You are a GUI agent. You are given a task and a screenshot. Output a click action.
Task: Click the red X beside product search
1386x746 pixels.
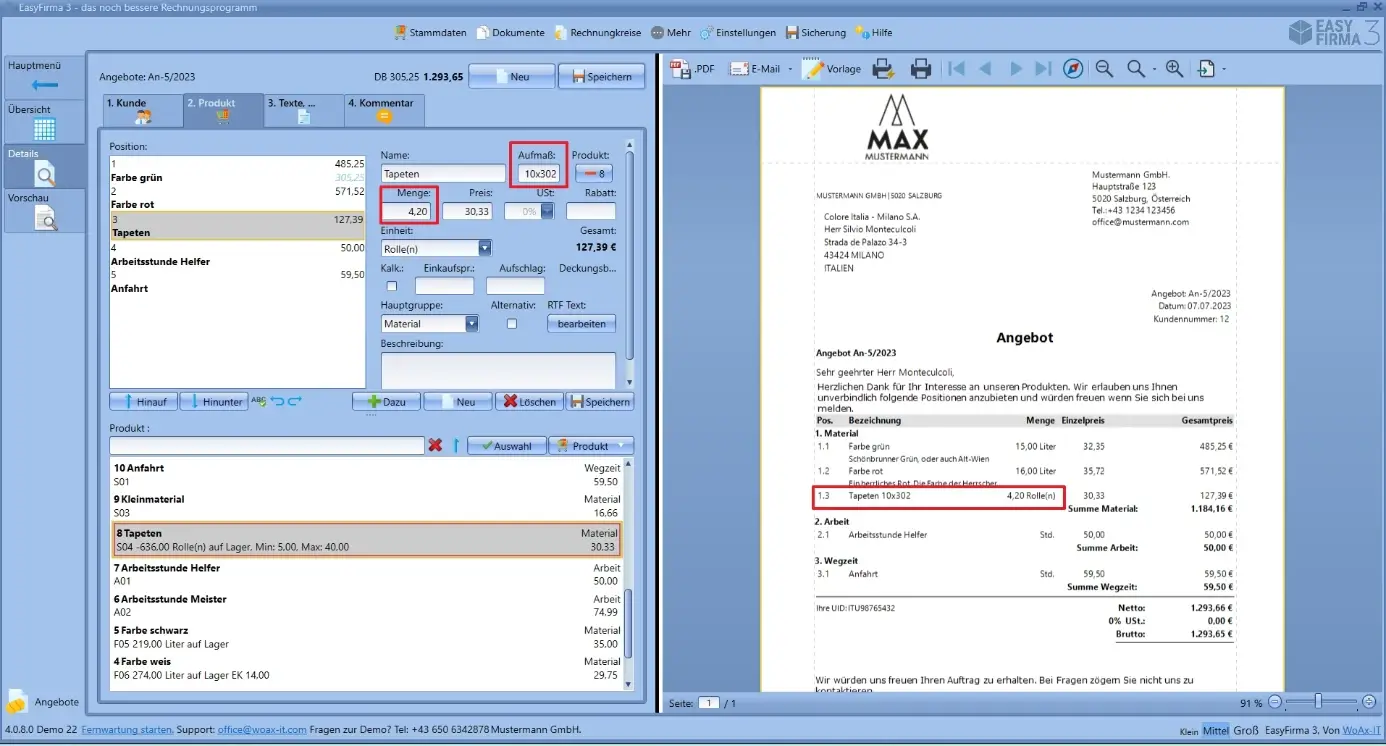(x=435, y=445)
